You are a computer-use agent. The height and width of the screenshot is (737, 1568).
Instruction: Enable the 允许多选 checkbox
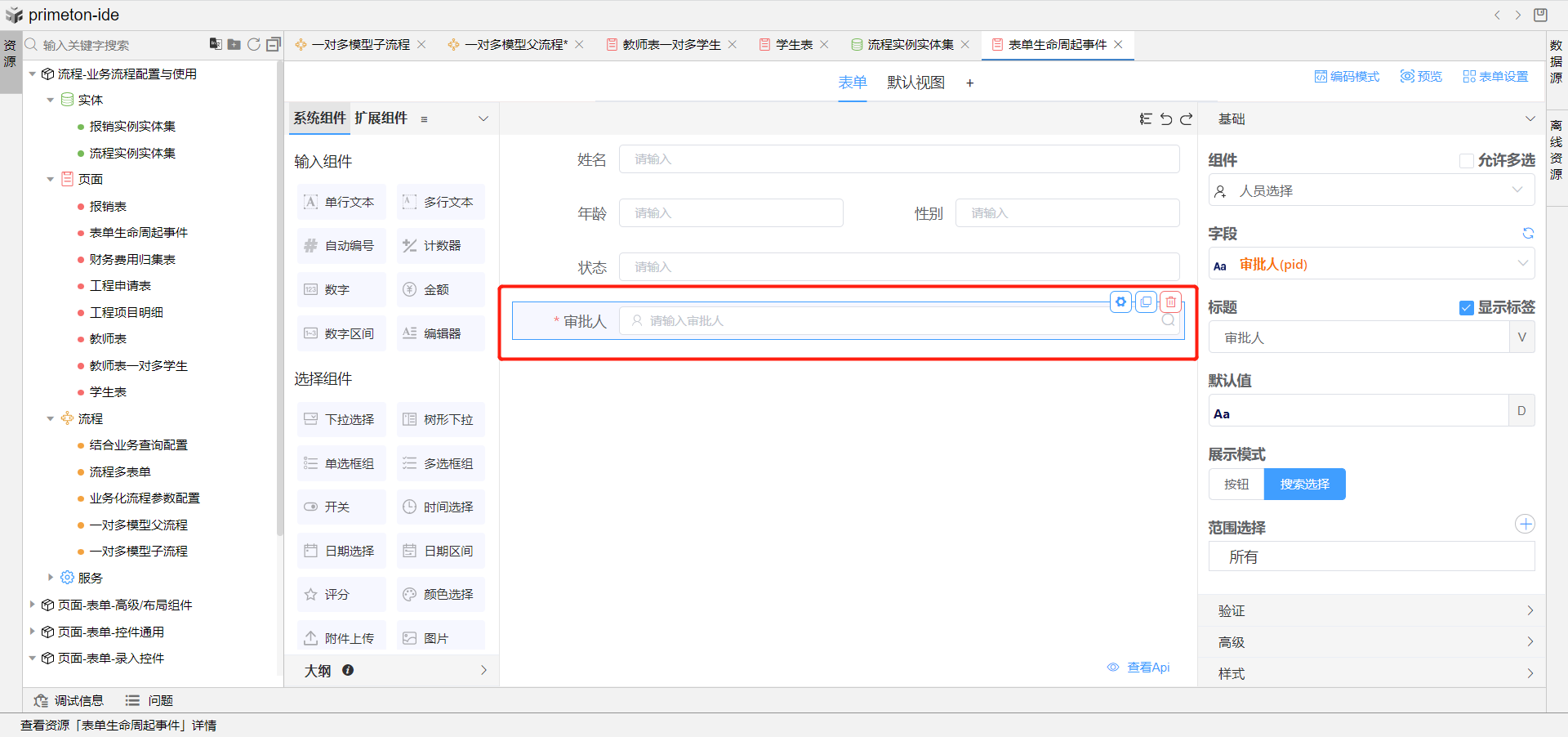(1467, 161)
